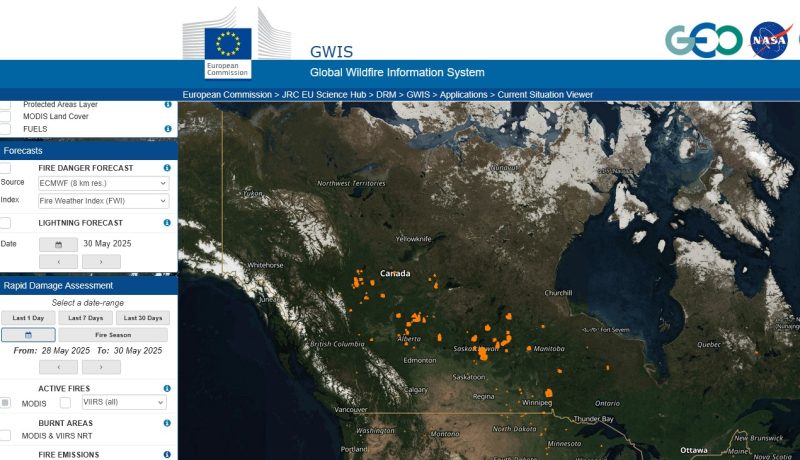This screenshot has height=460, width=800.
Task: Go to previous forecast date
Action: pos(59,262)
